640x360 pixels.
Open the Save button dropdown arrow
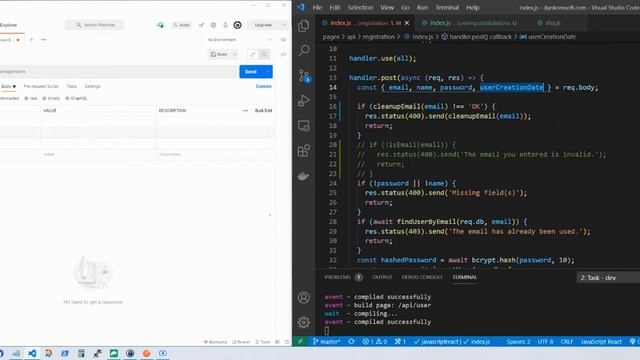[x=234, y=54]
